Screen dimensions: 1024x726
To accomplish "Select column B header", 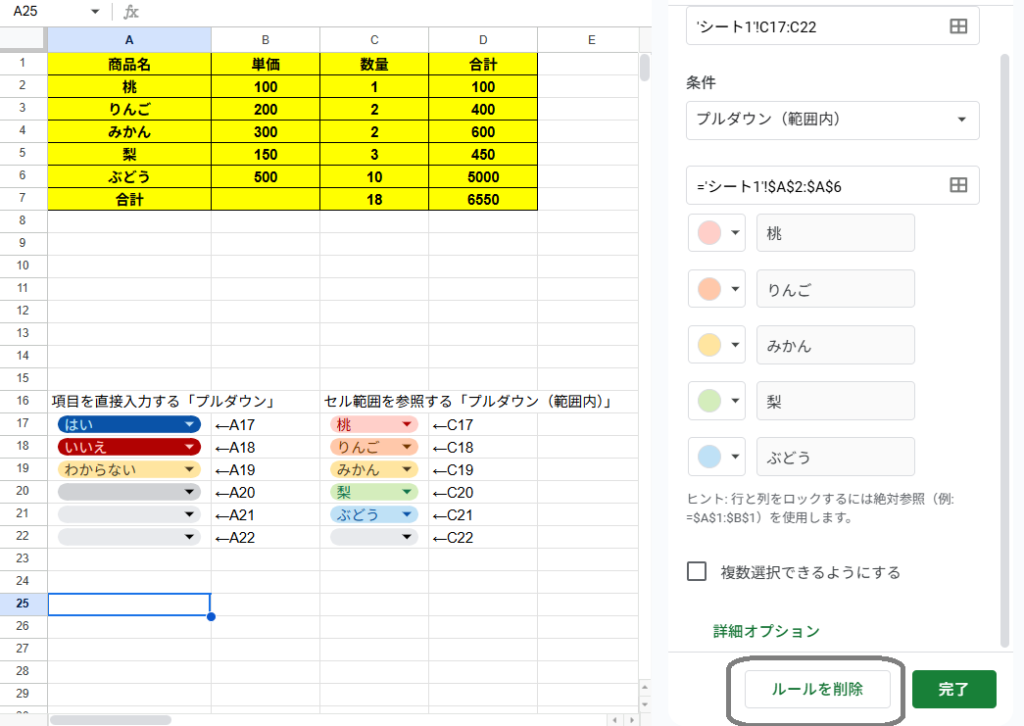I will pyautogui.click(x=265, y=40).
